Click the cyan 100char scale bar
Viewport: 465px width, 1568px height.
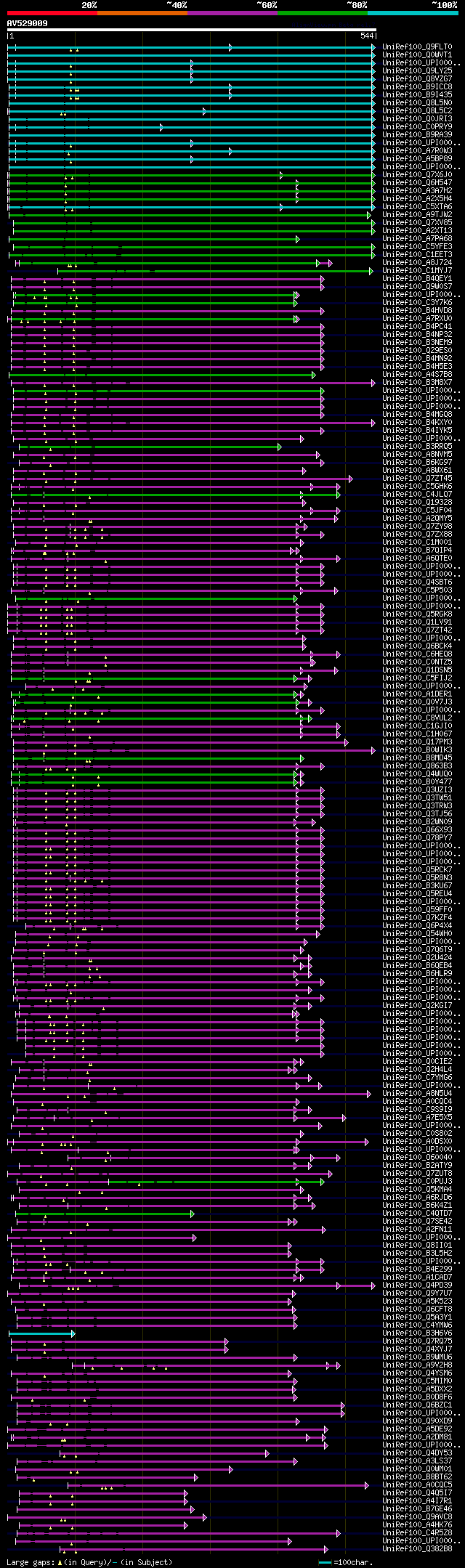tap(325, 1562)
